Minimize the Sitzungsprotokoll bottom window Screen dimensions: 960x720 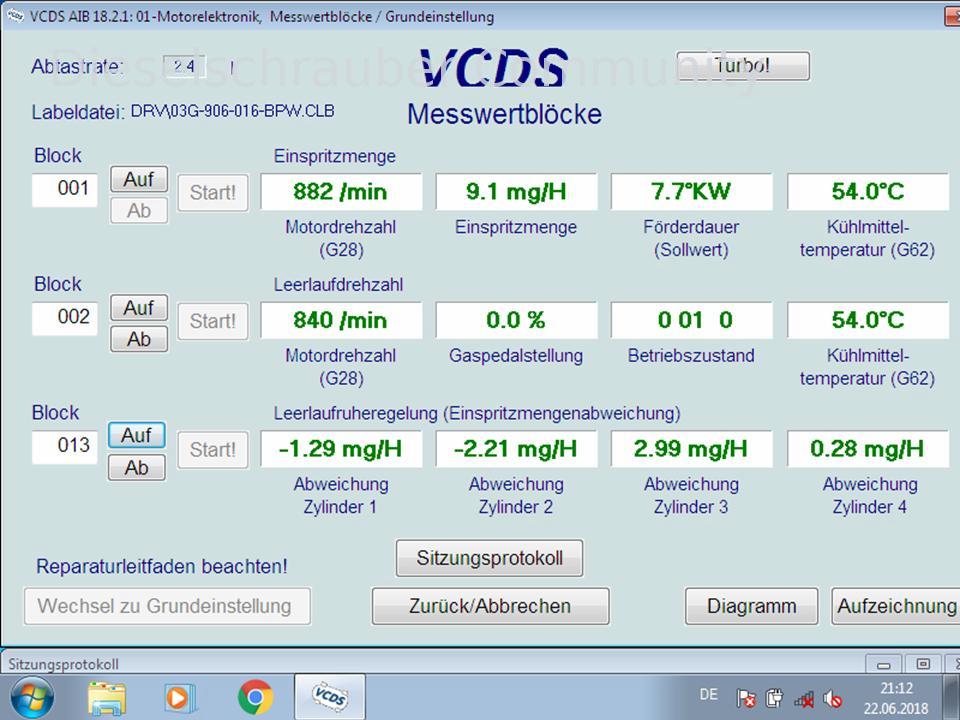pos(883,664)
